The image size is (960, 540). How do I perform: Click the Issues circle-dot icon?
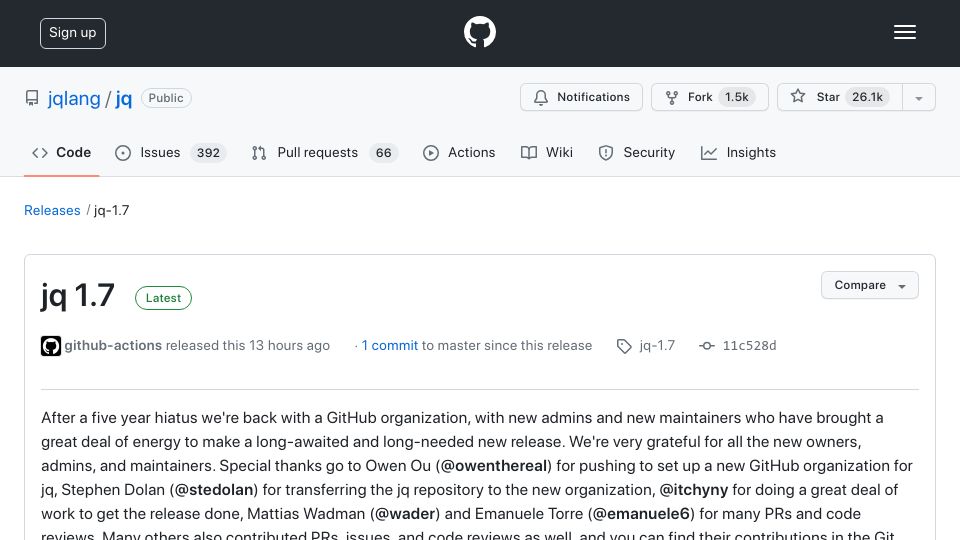point(122,153)
